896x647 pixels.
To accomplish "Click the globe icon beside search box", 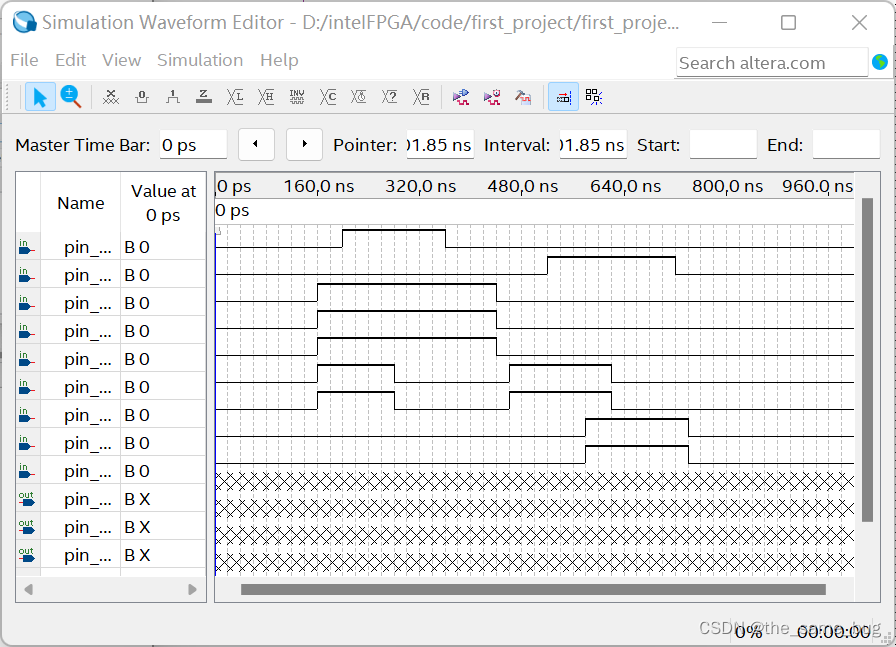I will [880, 62].
